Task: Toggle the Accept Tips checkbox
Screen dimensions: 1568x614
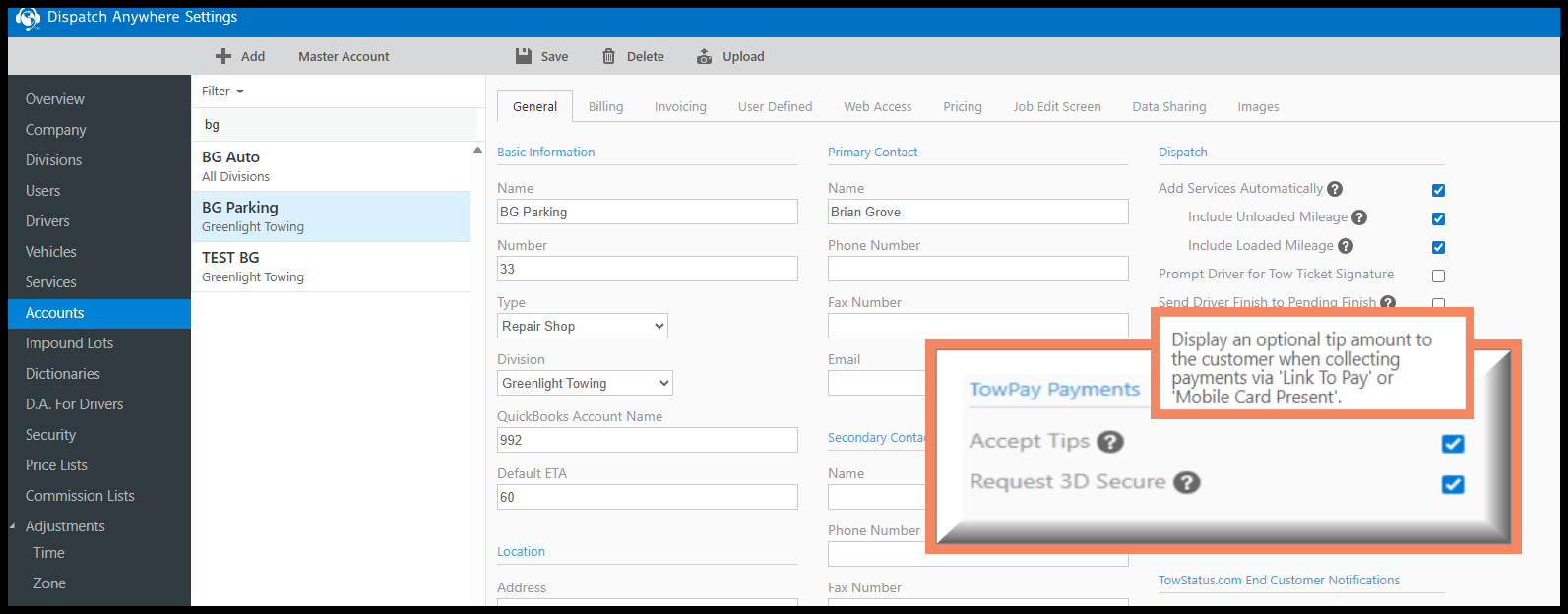Action: 1453,443
